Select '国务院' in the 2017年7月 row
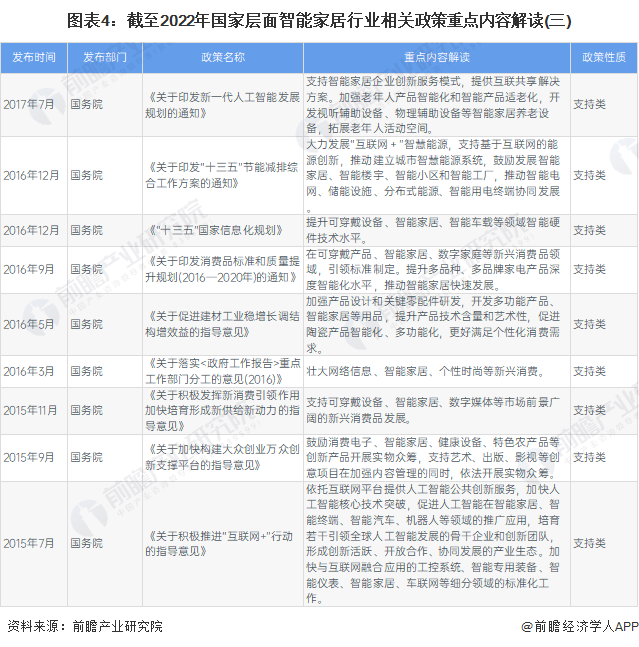 tap(86, 104)
